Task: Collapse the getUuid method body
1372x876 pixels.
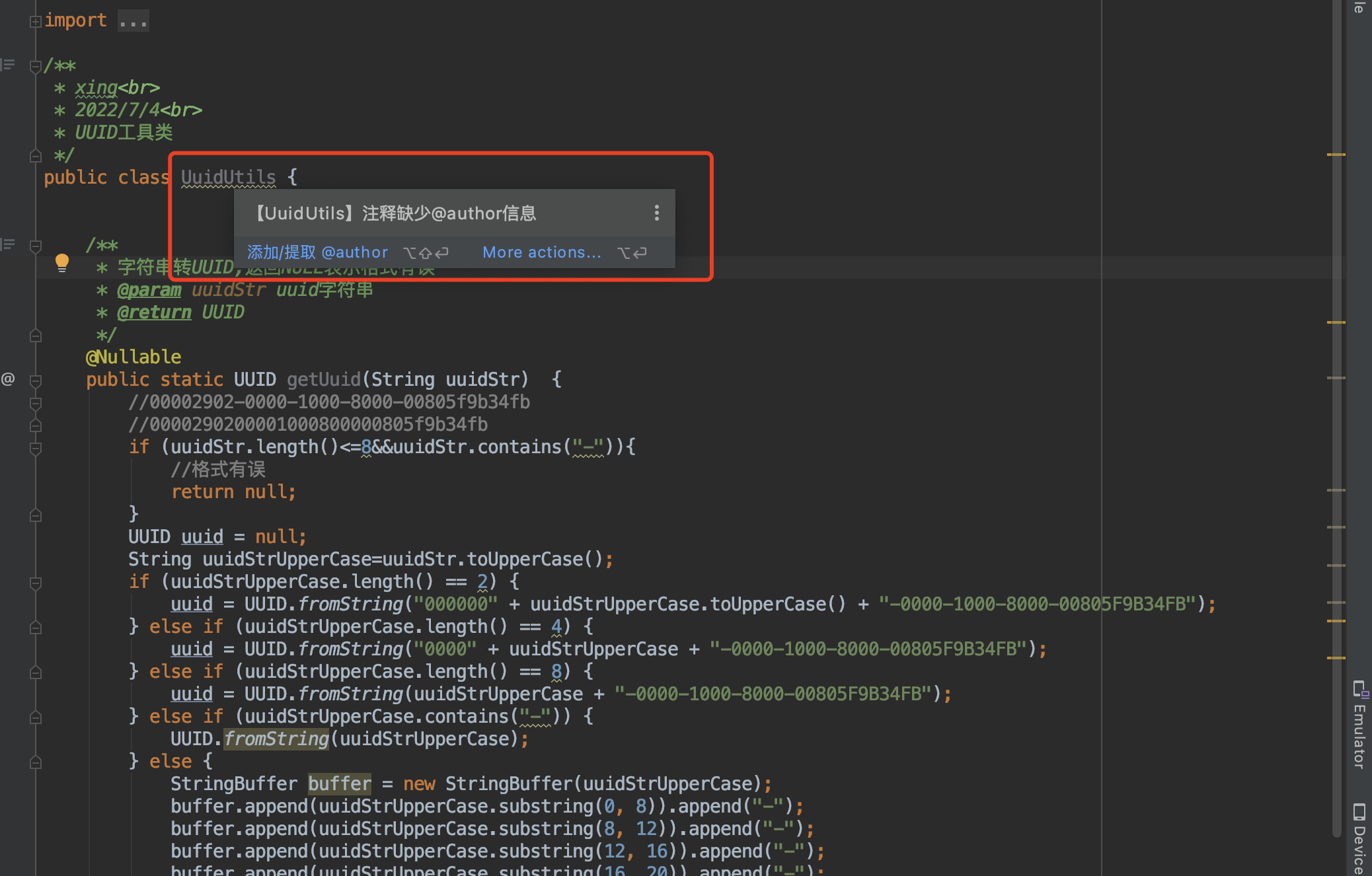Action: (36, 381)
